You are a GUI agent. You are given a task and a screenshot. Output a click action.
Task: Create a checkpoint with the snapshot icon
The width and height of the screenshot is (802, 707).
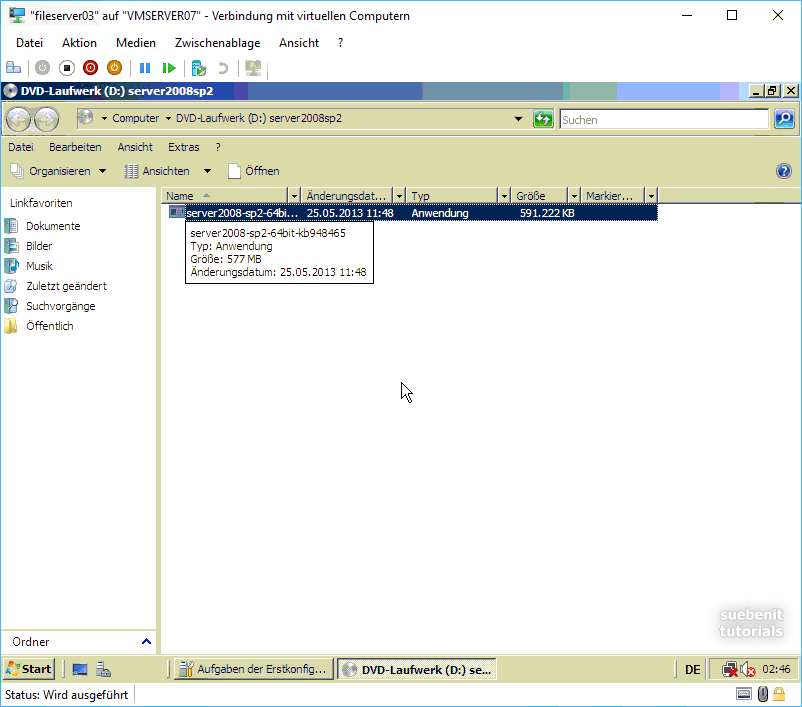tap(198, 68)
